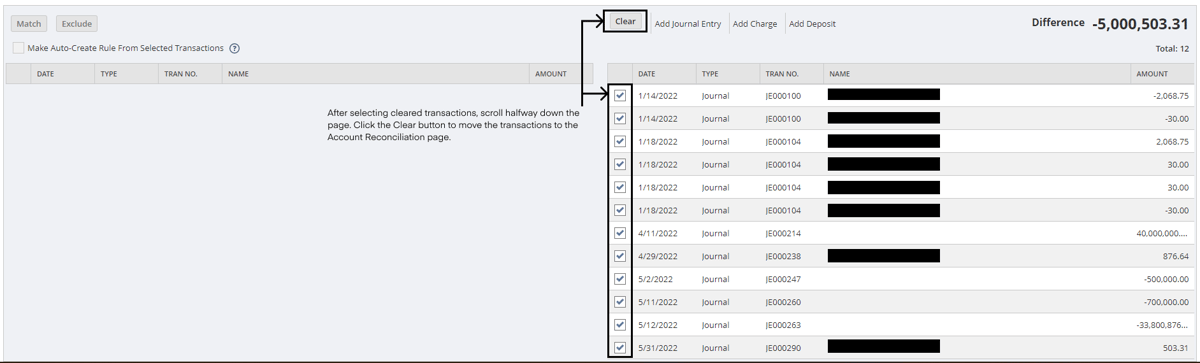1200x363 pixels.
Task: Select the JE000247 transaction number cell
Action: (784, 279)
